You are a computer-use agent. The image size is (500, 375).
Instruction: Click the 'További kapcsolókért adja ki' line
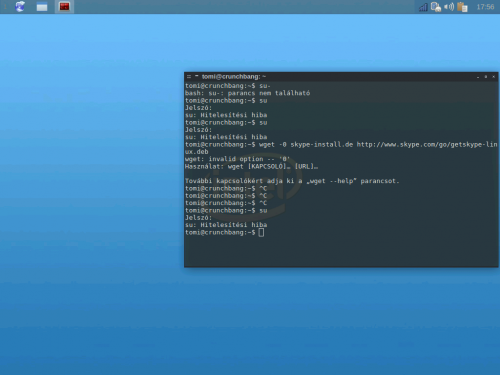click(x=292, y=181)
